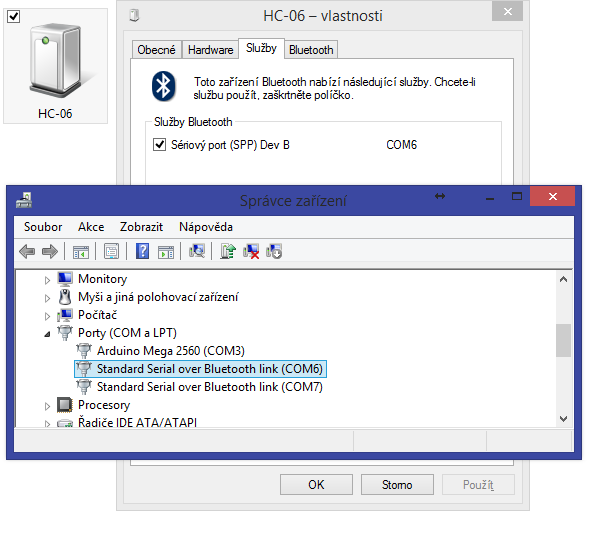The width and height of the screenshot is (609, 543).
Task: Select Standard Serial over Bluetooth link (COM7)
Action: [x=210, y=387]
